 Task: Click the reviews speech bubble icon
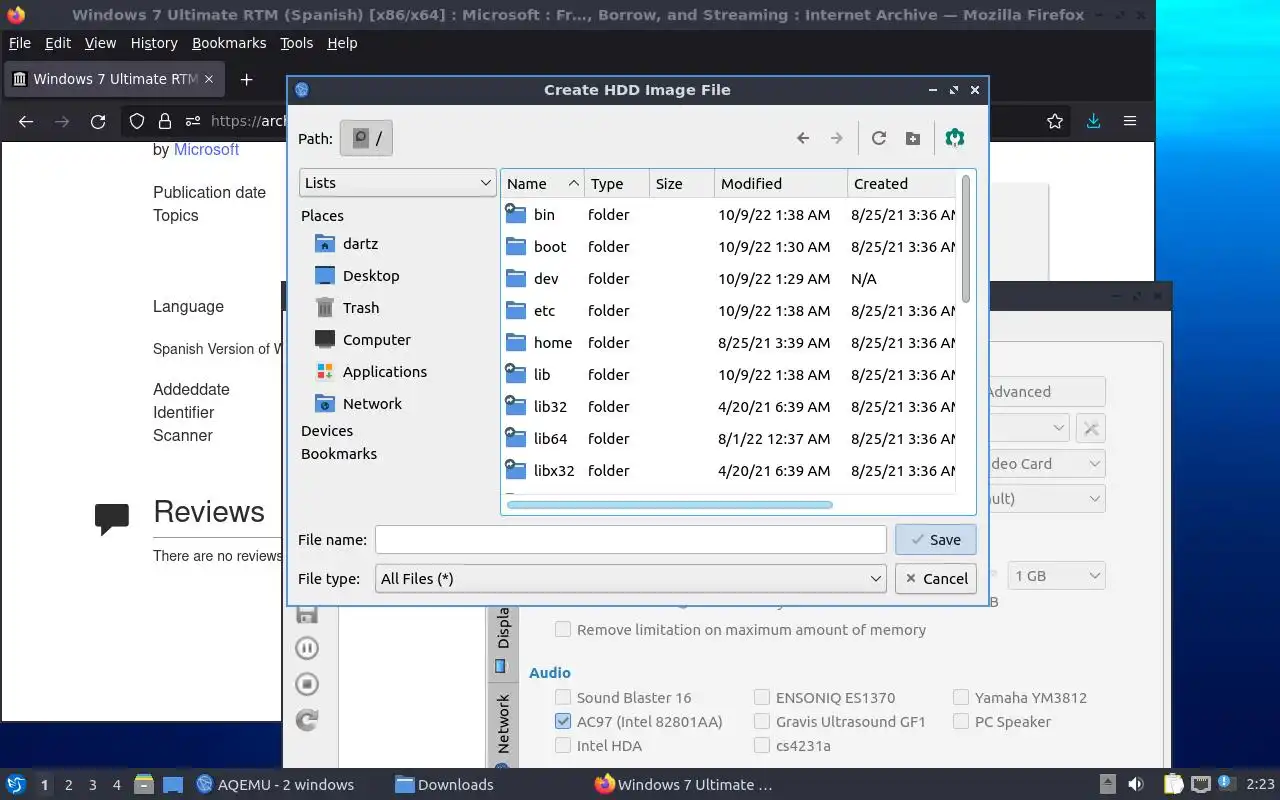112,518
